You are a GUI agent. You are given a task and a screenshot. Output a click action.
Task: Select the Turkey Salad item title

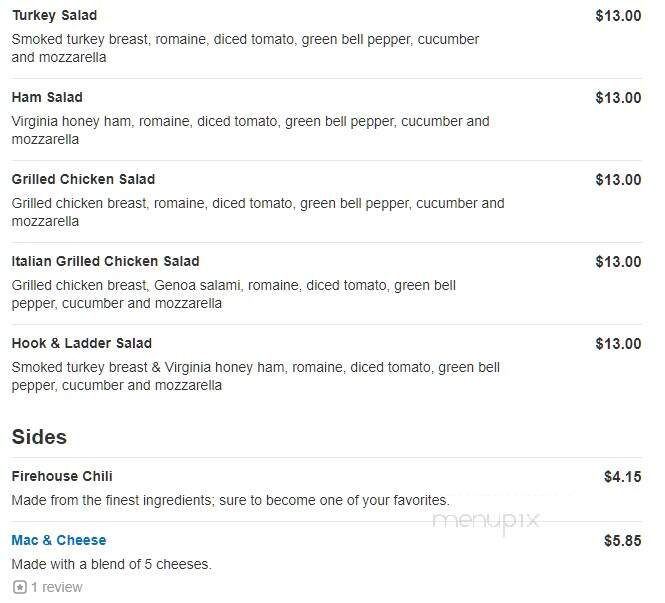click(x=55, y=16)
